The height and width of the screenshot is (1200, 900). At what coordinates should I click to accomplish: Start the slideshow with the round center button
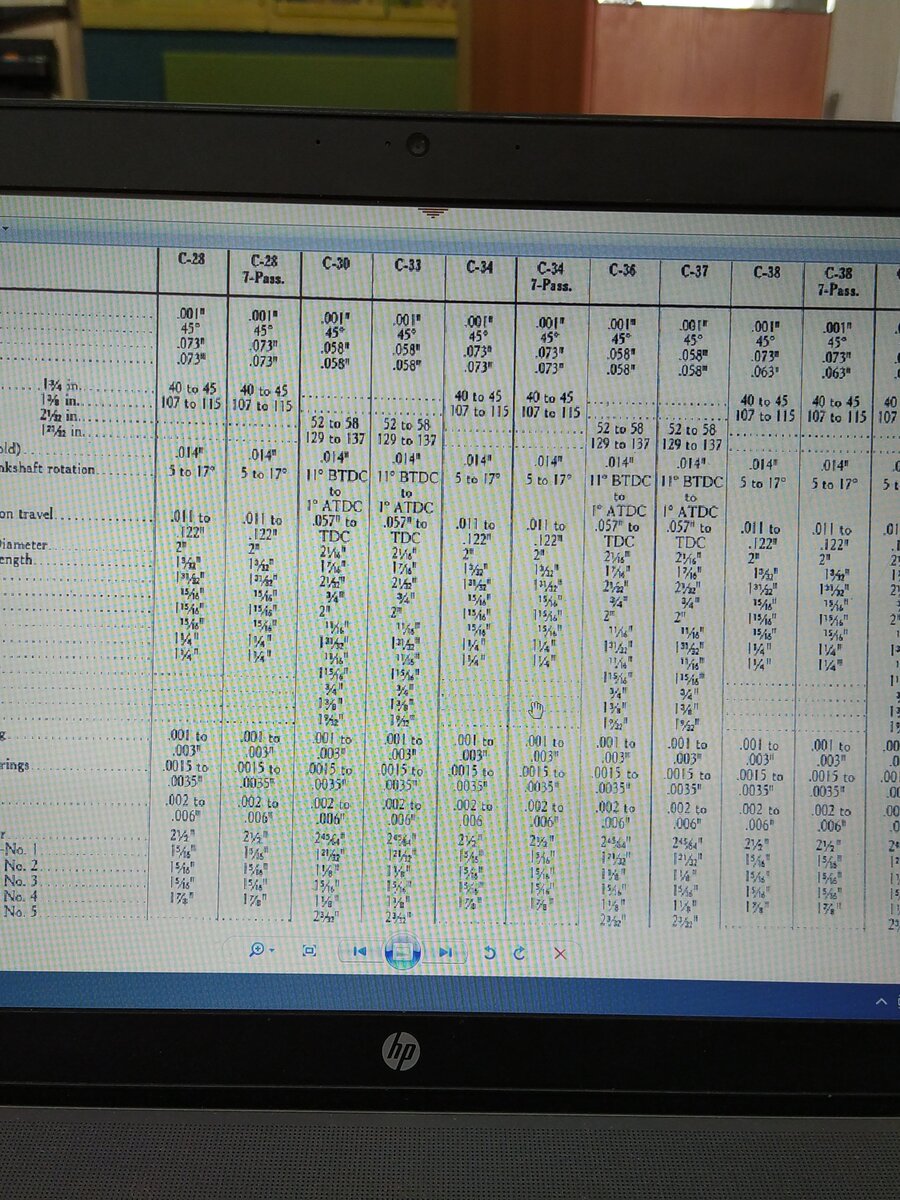pyautogui.click(x=402, y=952)
